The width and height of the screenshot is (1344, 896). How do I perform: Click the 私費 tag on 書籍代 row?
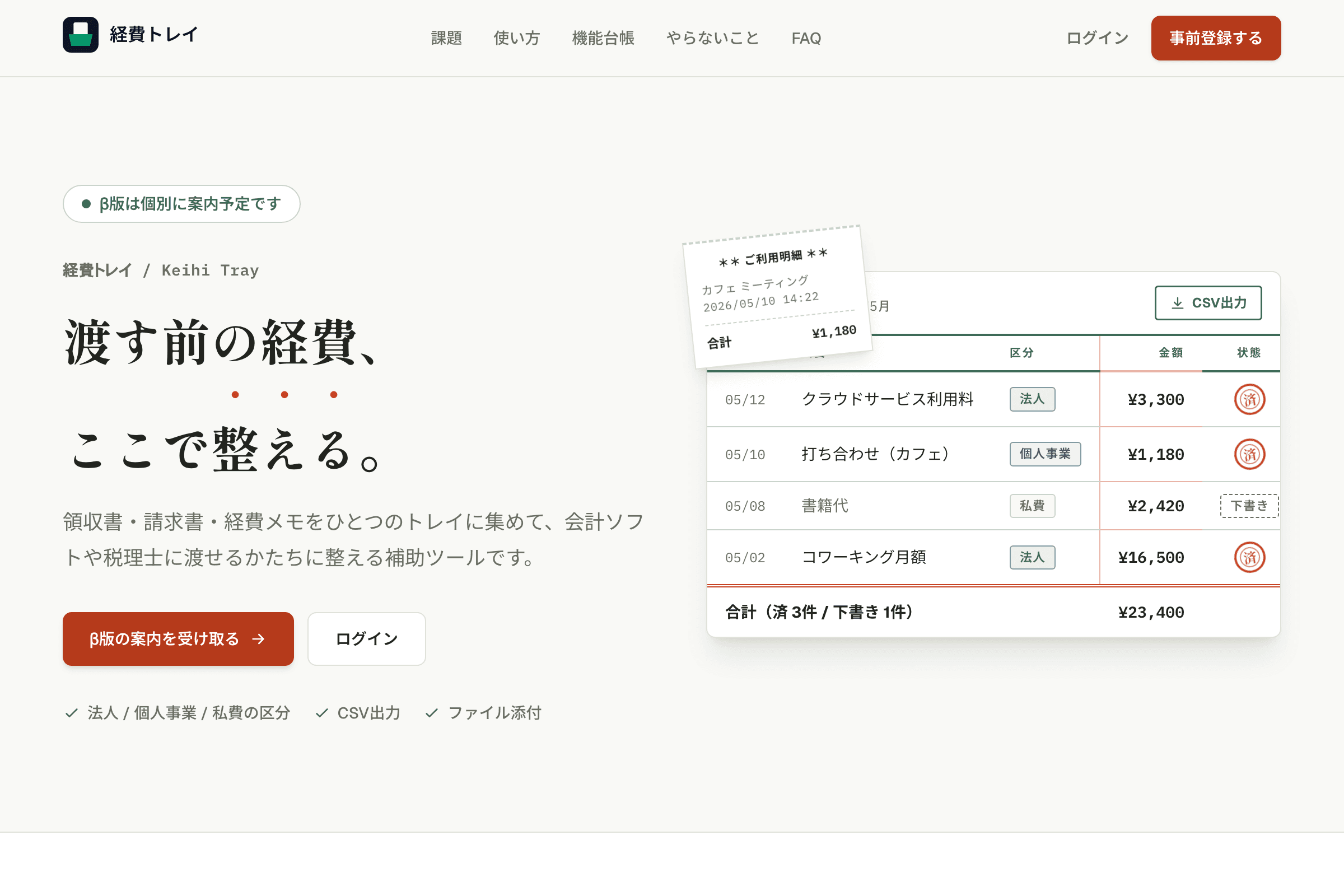[x=1032, y=506]
